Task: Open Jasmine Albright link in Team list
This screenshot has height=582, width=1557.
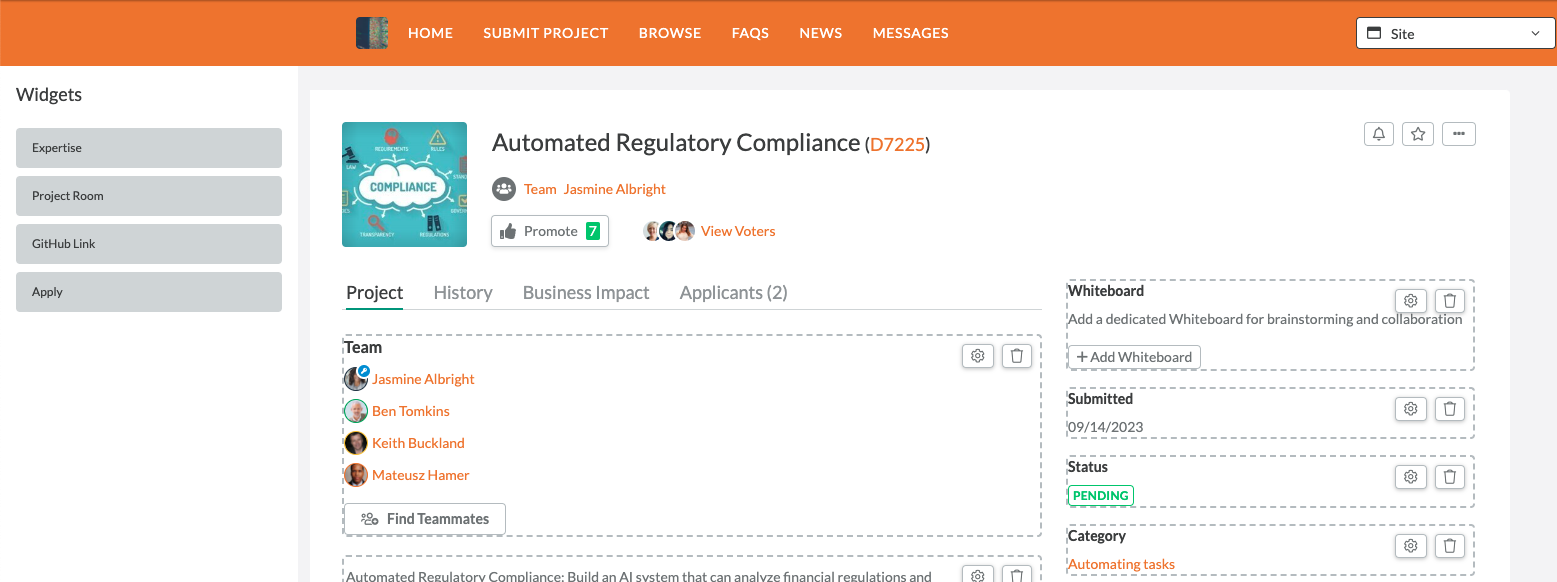Action: click(423, 379)
